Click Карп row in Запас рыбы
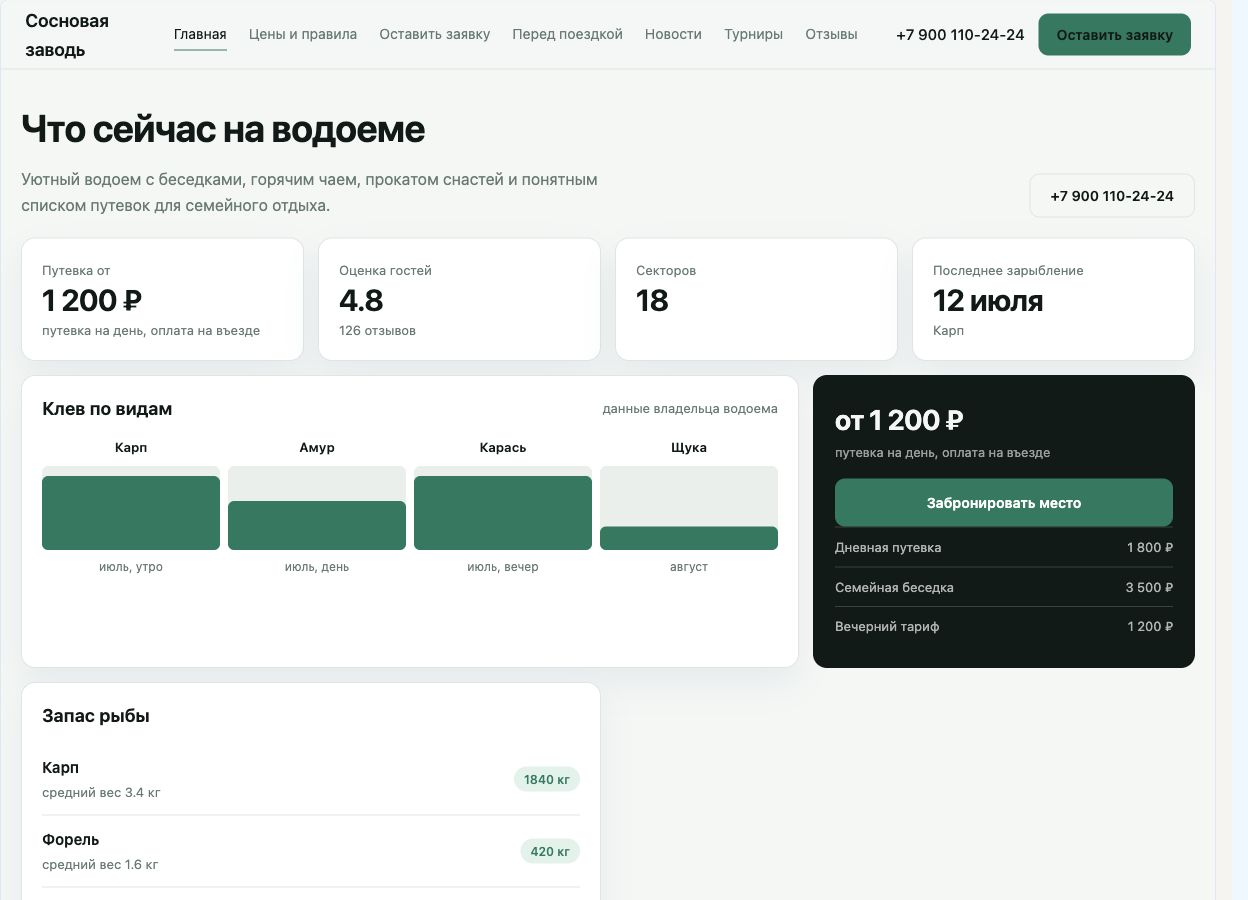The width and height of the screenshot is (1248, 900). pyautogui.click(x=311, y=779)
